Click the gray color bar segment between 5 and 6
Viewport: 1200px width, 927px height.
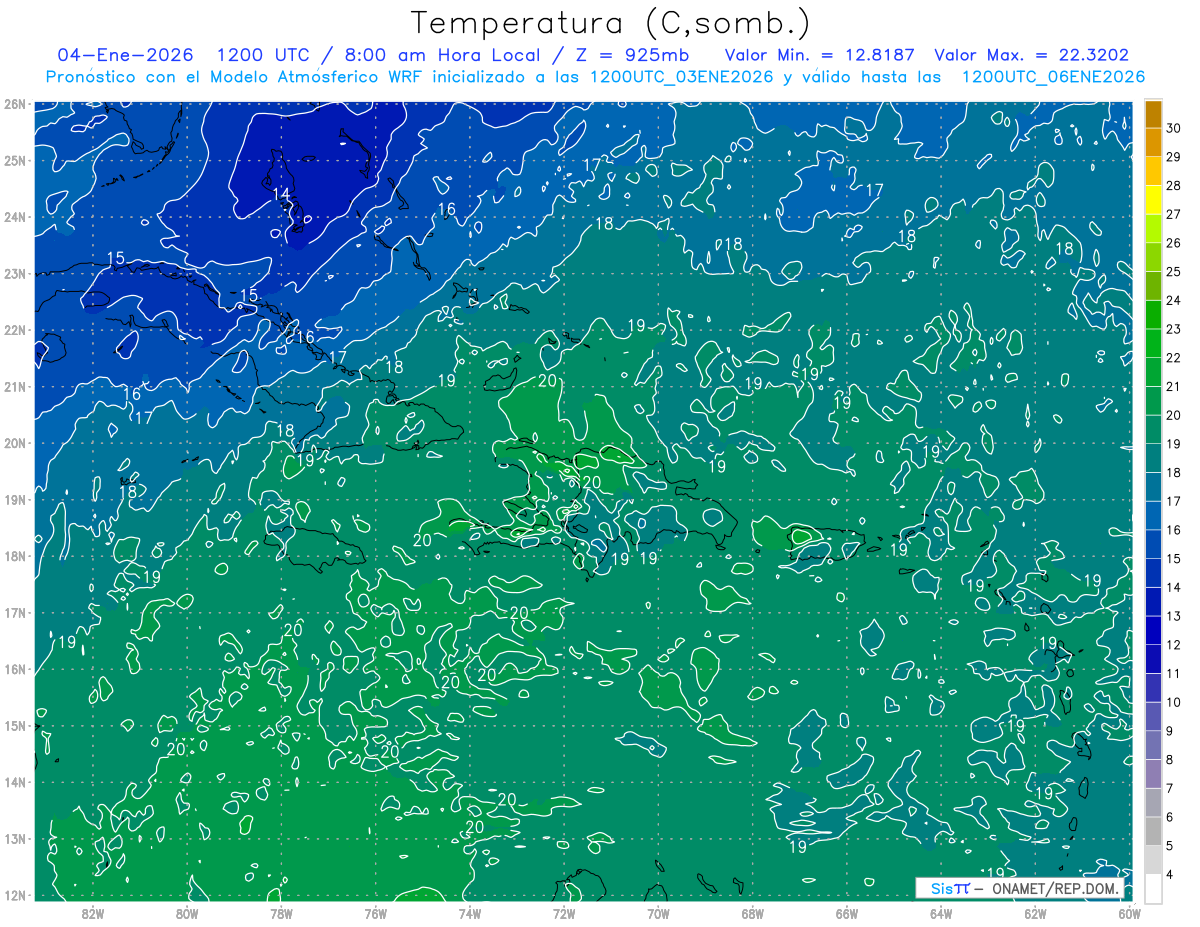1153,831
